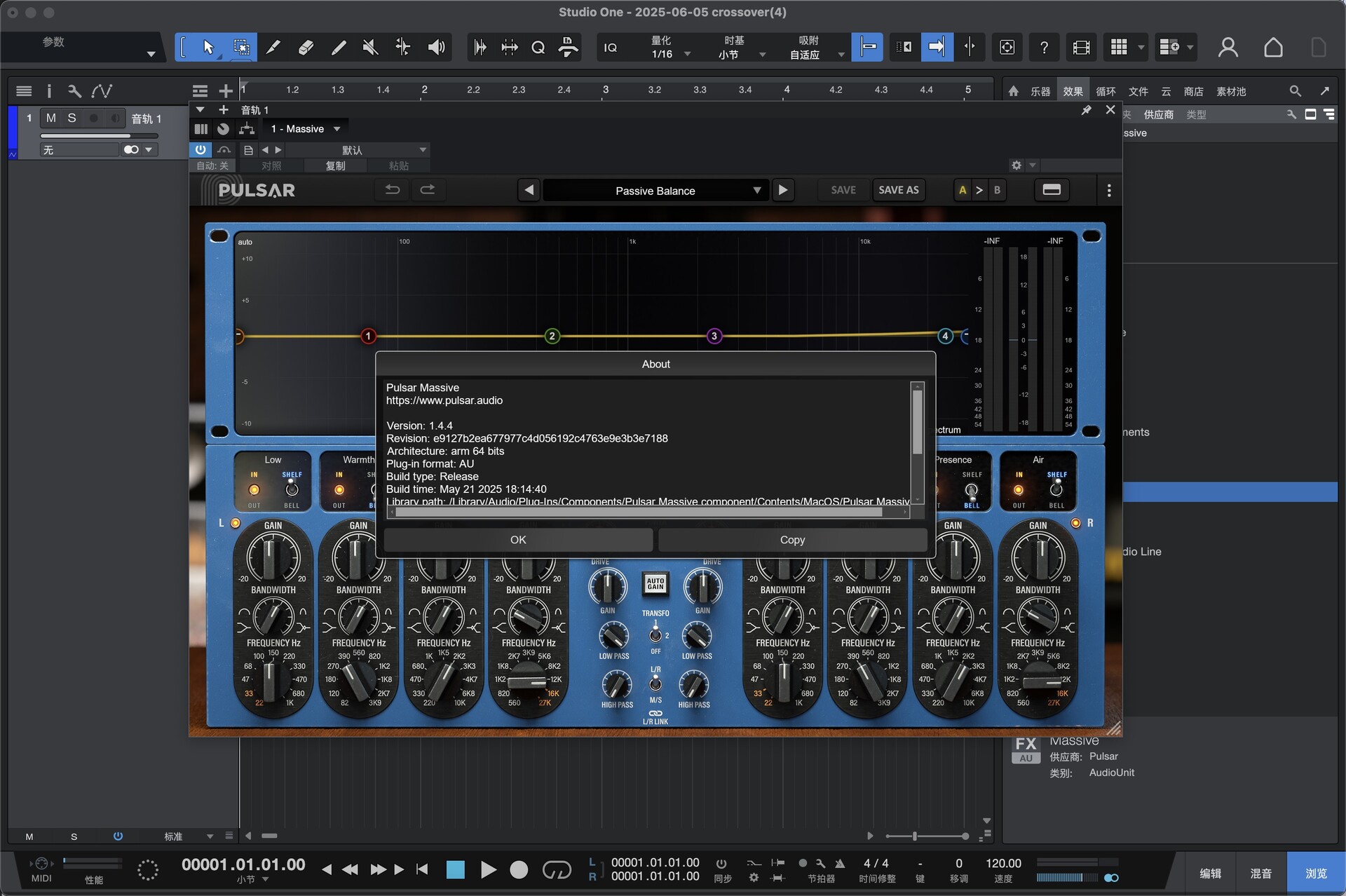This screenshot has height=896, width=1346.
Task: Load previous Pulsar preset
Action: tap(529, 190)
